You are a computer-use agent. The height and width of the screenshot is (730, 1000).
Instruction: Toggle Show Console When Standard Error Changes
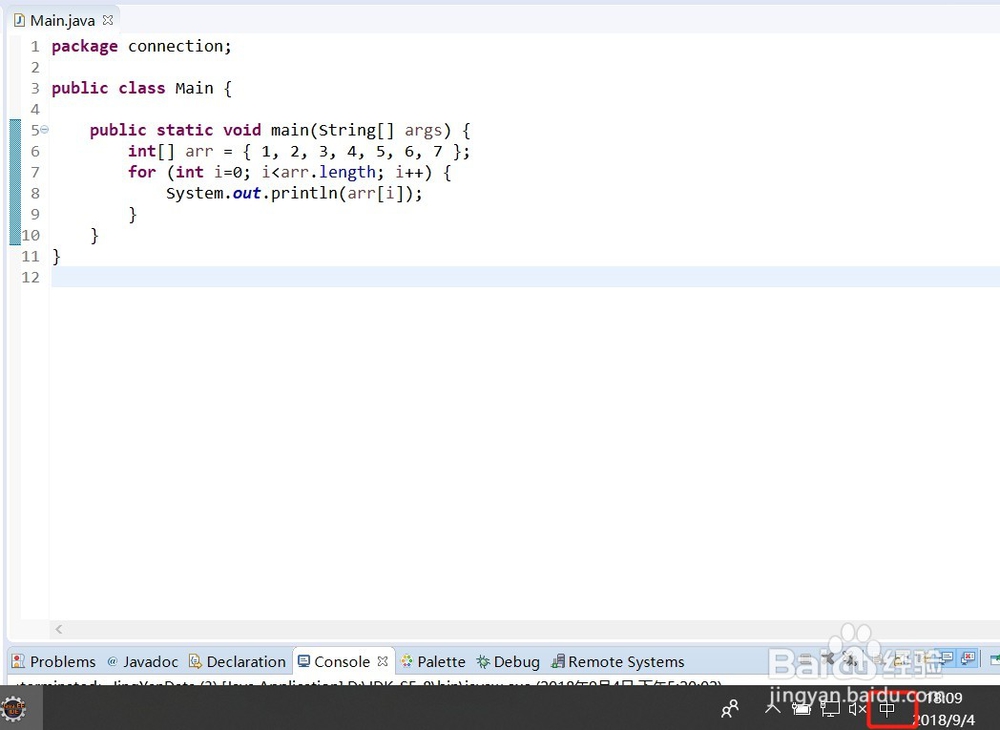click(x=969, y=657)
